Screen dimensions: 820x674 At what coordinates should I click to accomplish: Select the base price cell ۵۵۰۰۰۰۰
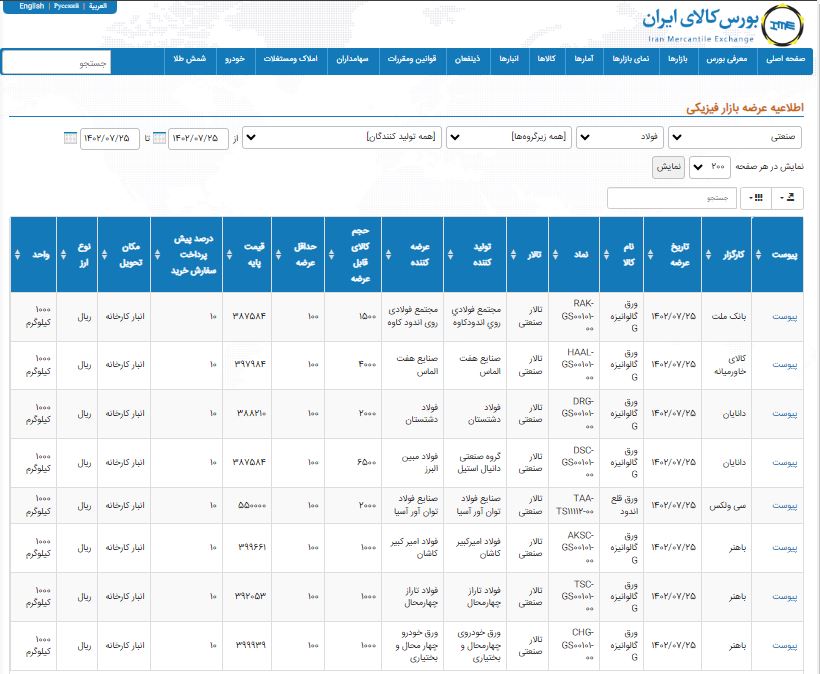point(247,506)
